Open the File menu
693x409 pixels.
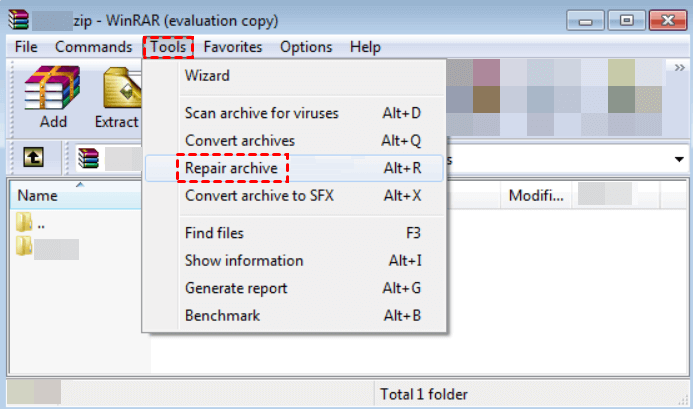pos(26,47)
